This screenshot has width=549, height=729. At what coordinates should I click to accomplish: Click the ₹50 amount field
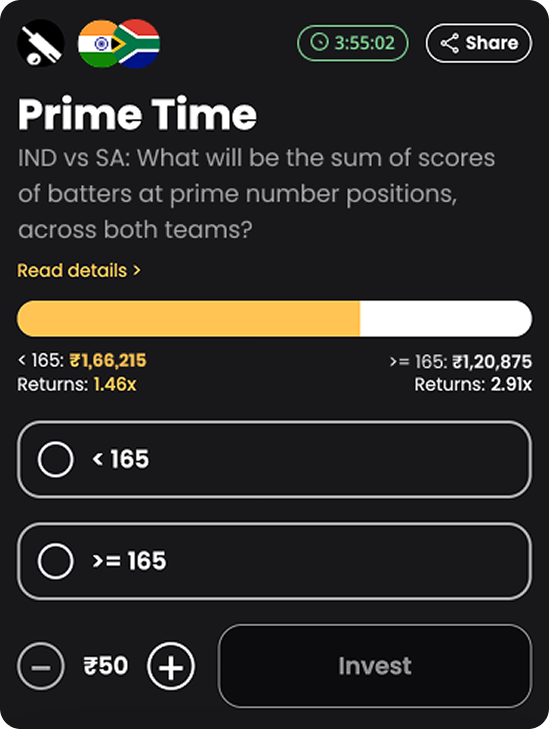click(106, 666)
